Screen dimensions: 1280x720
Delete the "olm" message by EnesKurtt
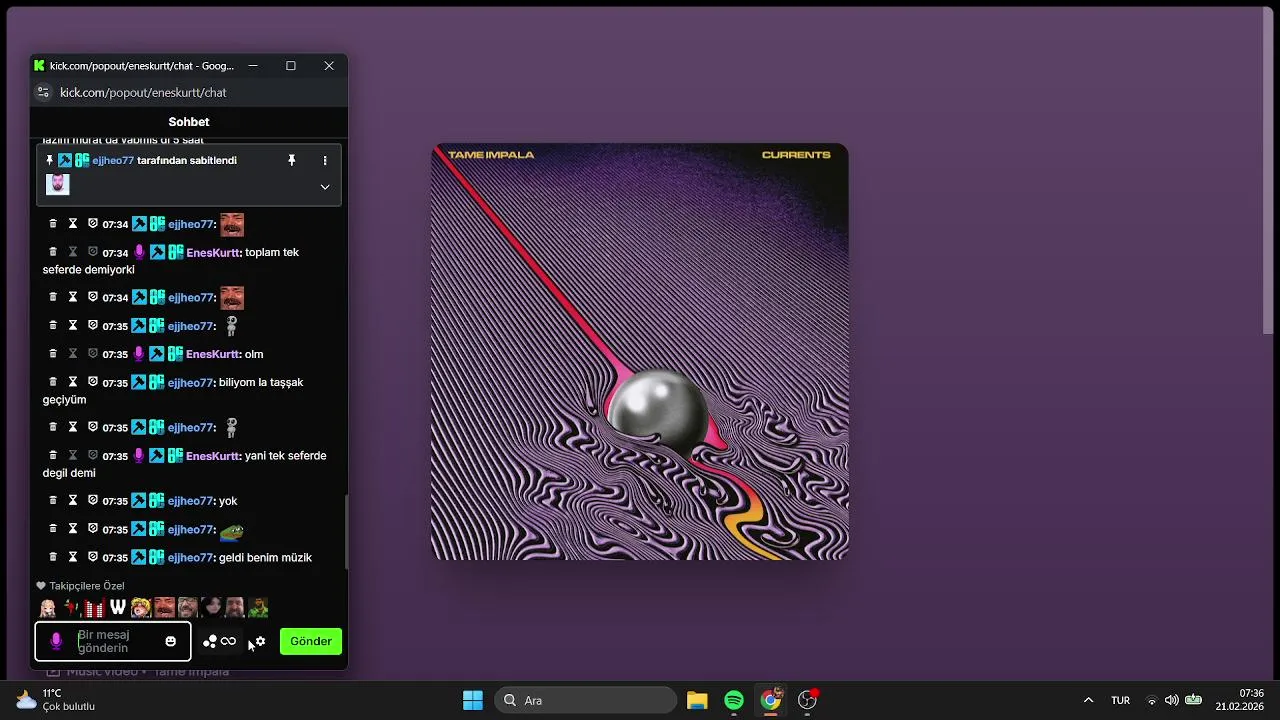pyautogui.click(x=53, y=354)
